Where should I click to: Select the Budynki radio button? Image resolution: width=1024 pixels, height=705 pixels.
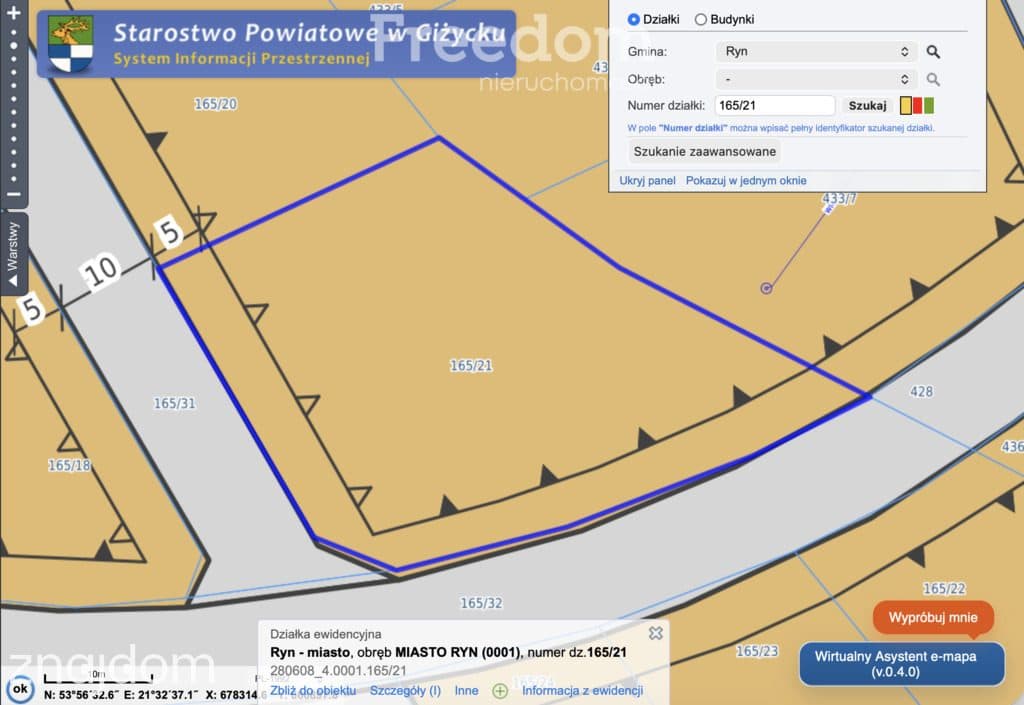point(701,20)
